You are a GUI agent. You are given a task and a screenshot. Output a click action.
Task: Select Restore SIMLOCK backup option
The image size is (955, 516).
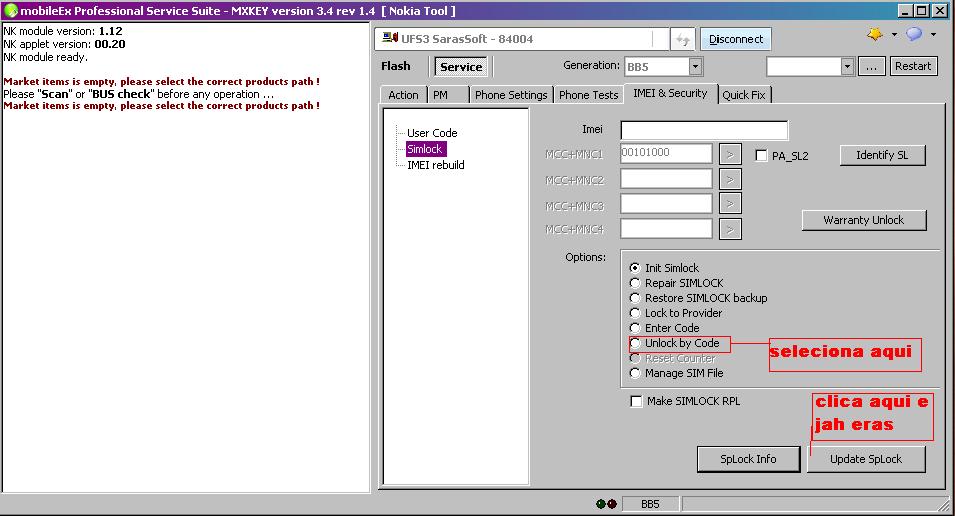pos(635,298)
